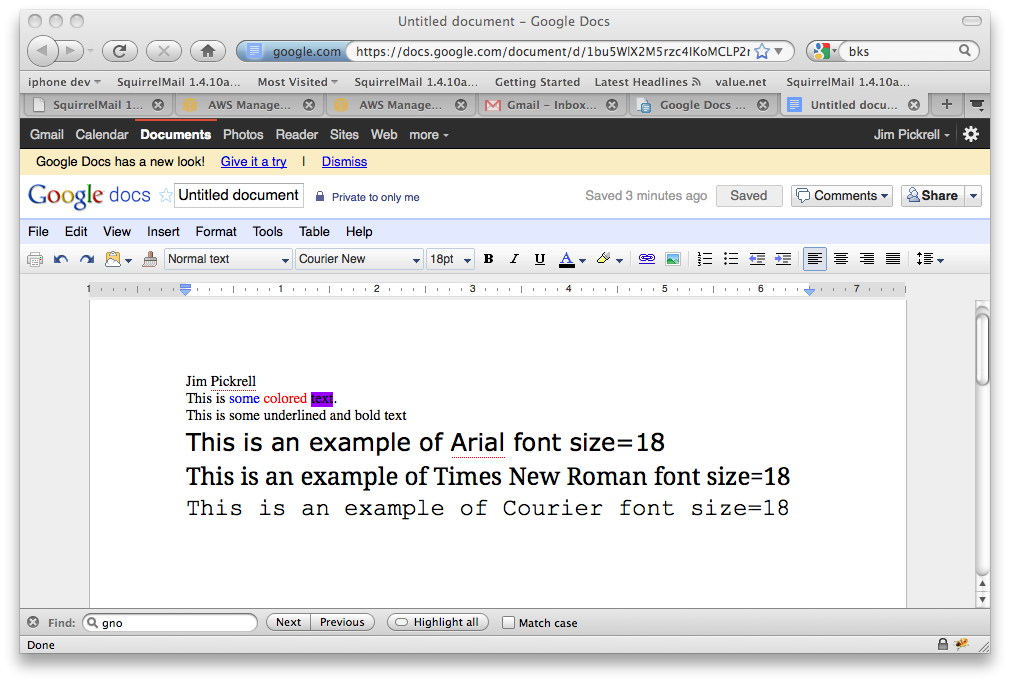Open the Insert menu
This screenshot has width=1010, height=683.
[x=163, y=231]
